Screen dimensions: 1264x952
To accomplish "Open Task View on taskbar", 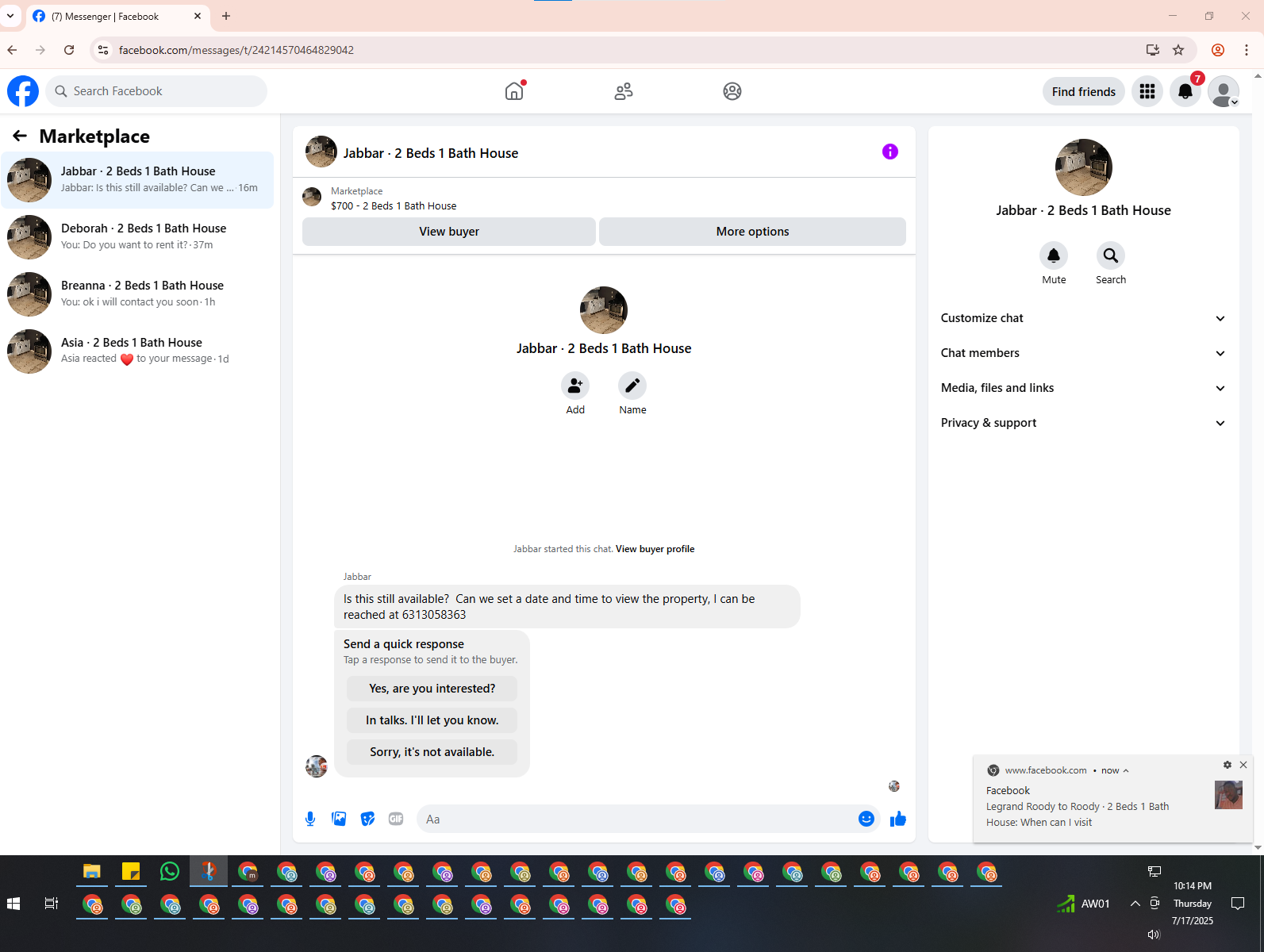I will coord(52,904).
